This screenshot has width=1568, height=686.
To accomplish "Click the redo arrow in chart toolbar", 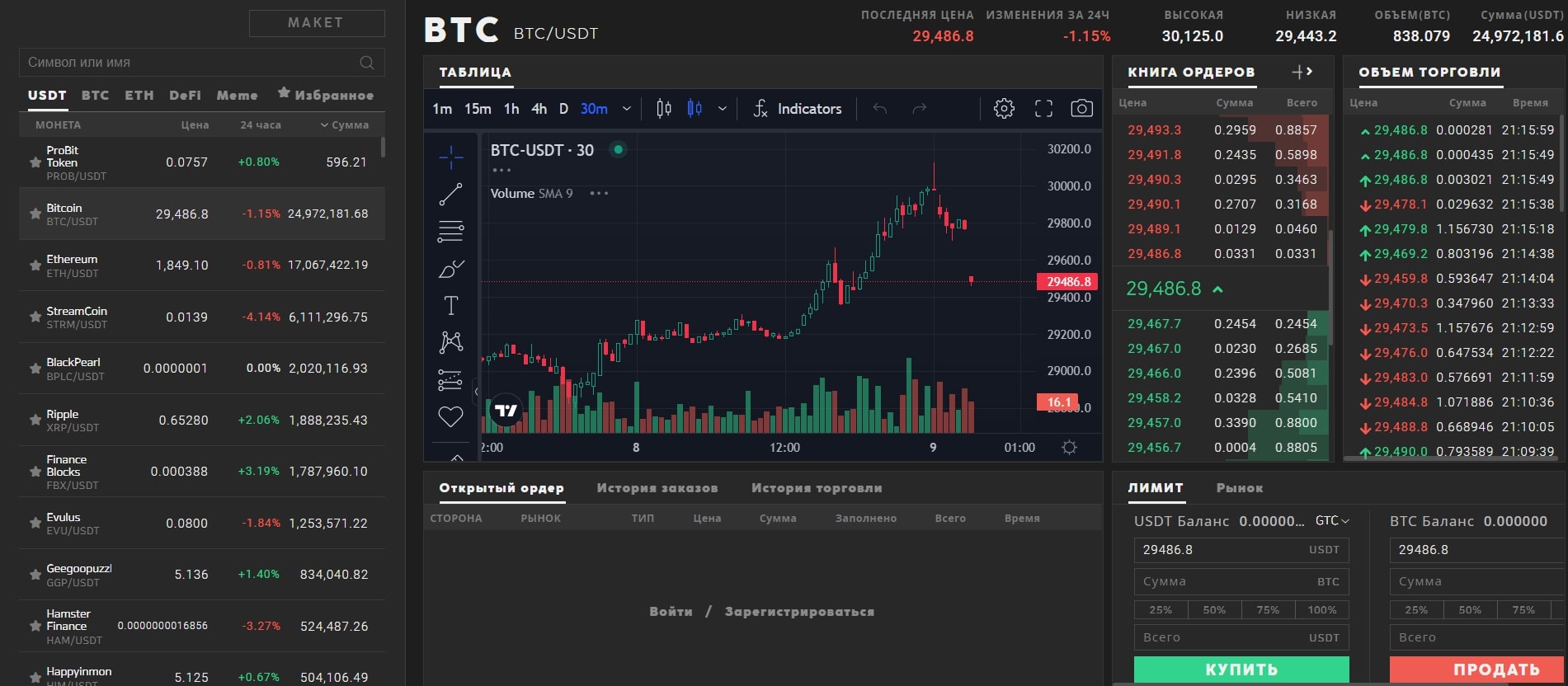I will 919,109.
